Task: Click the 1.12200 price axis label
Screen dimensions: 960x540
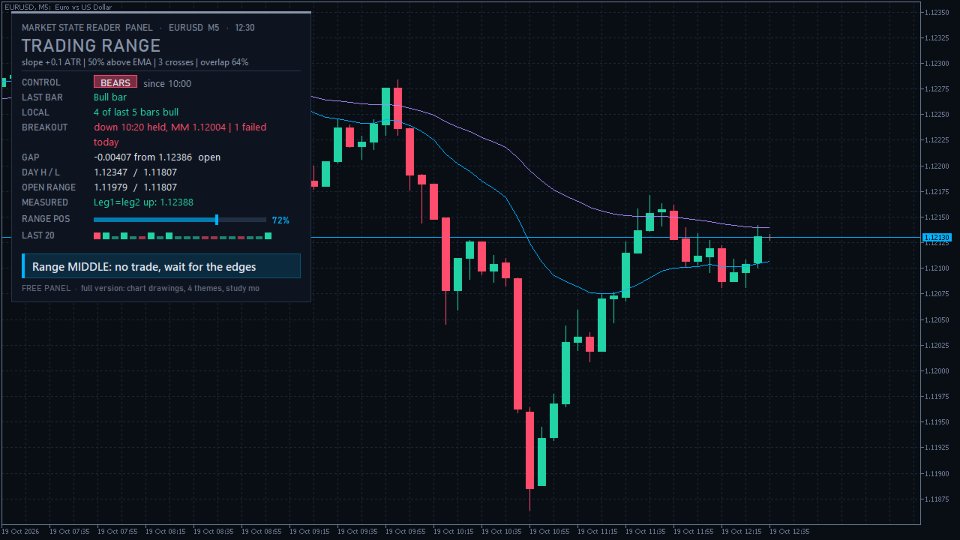Action: [937, 166]
